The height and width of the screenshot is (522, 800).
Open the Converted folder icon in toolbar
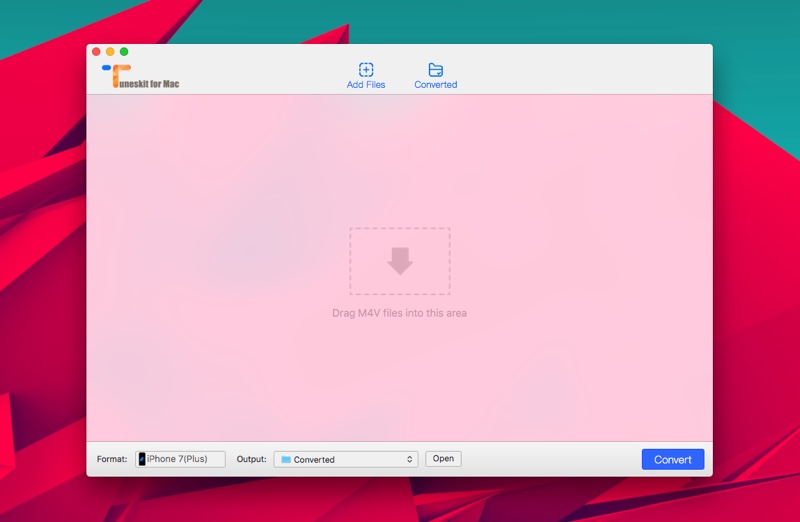[435, 69]
